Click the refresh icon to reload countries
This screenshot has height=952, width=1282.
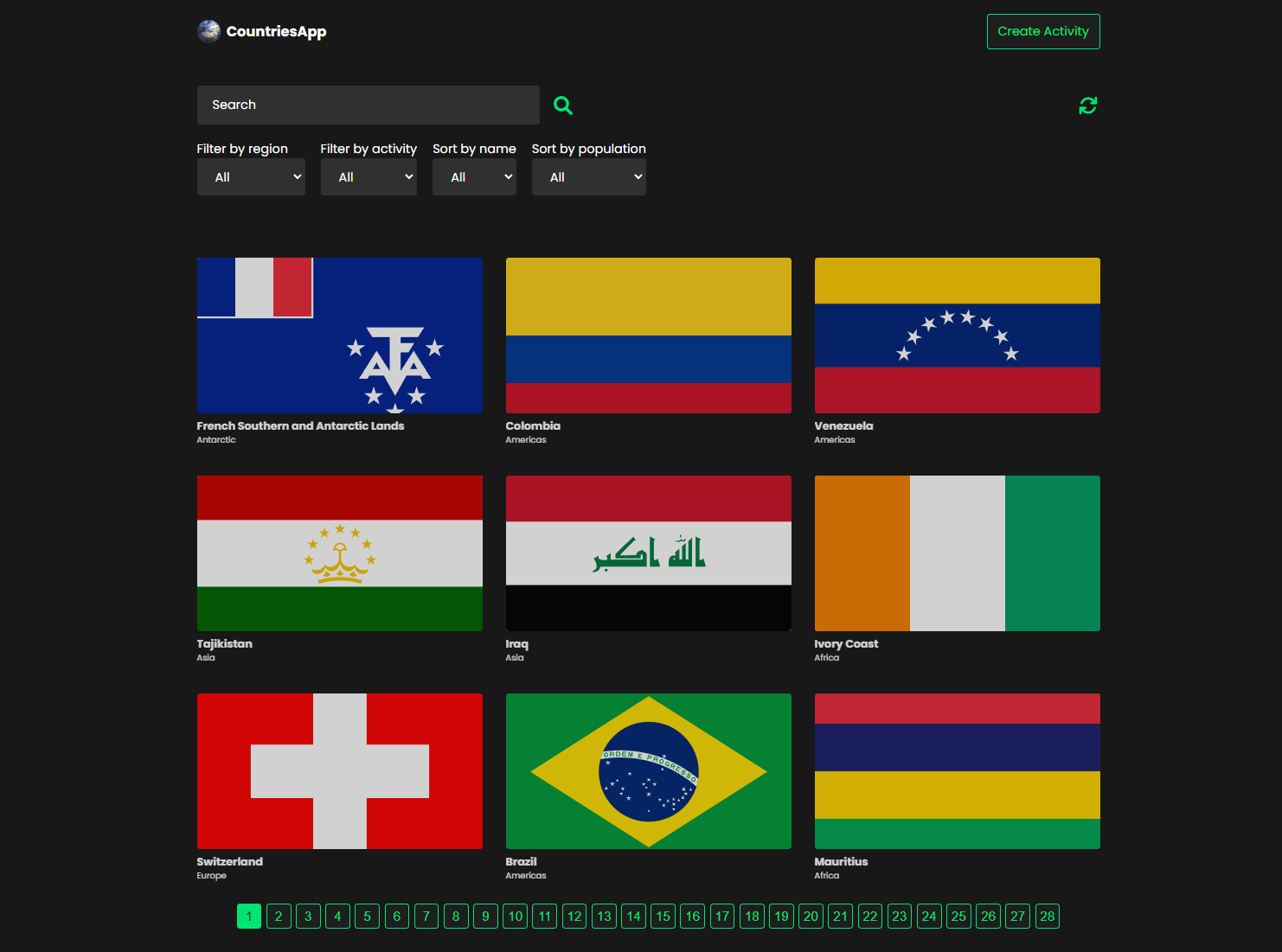coord(1087,105)
